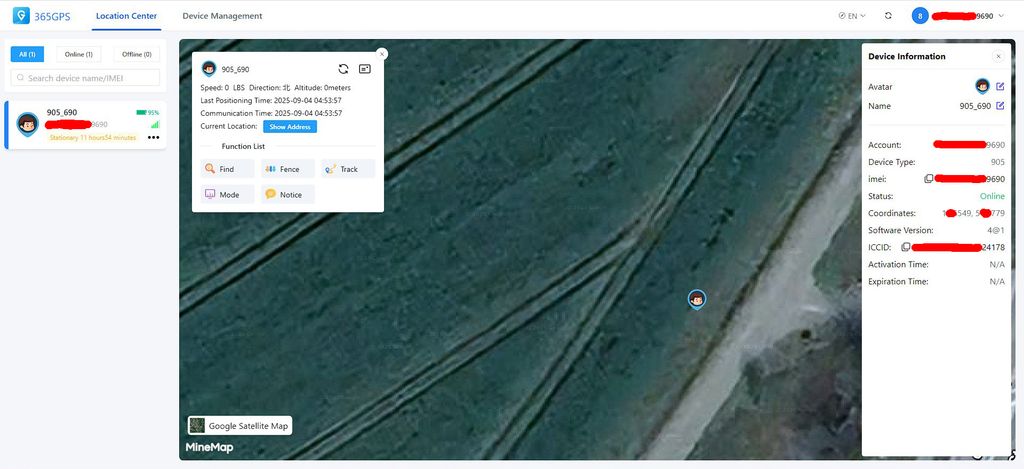This screenshot has height=469, width=1024.
Task: Filter devices by Online (1)
Action: [x=78, y=54]
